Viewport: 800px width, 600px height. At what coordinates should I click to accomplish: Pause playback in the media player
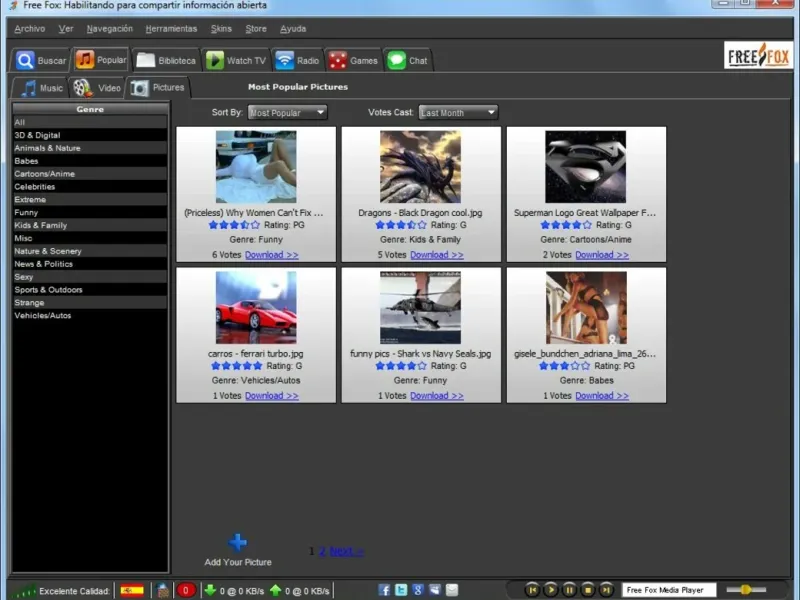pyautogui.click(x=569, y=590)
